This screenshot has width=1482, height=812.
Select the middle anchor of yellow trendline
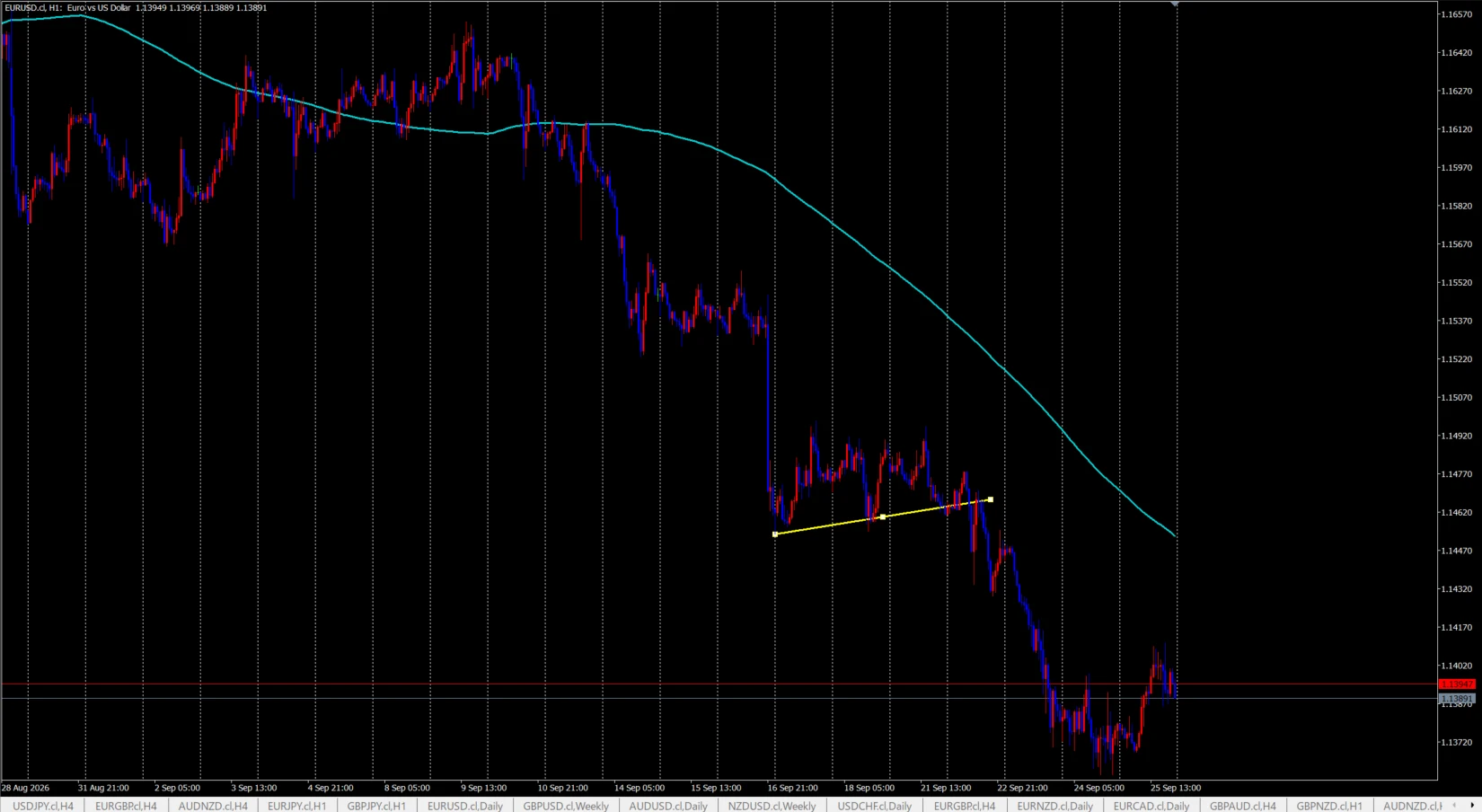click(x=883, y=517)
